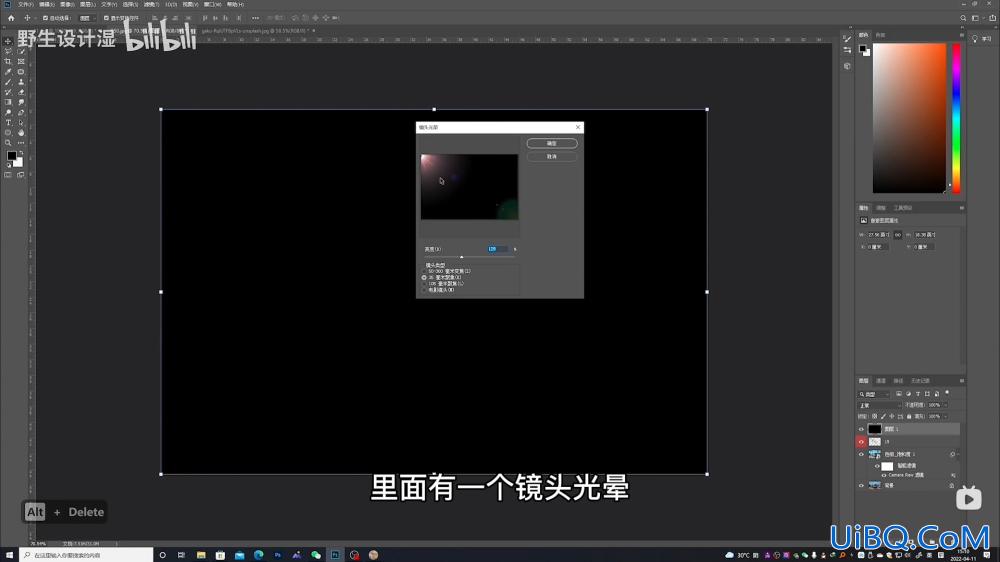This screenshot has height=562, width=1000.
Task: Open the Image menu
Action: 67,4
